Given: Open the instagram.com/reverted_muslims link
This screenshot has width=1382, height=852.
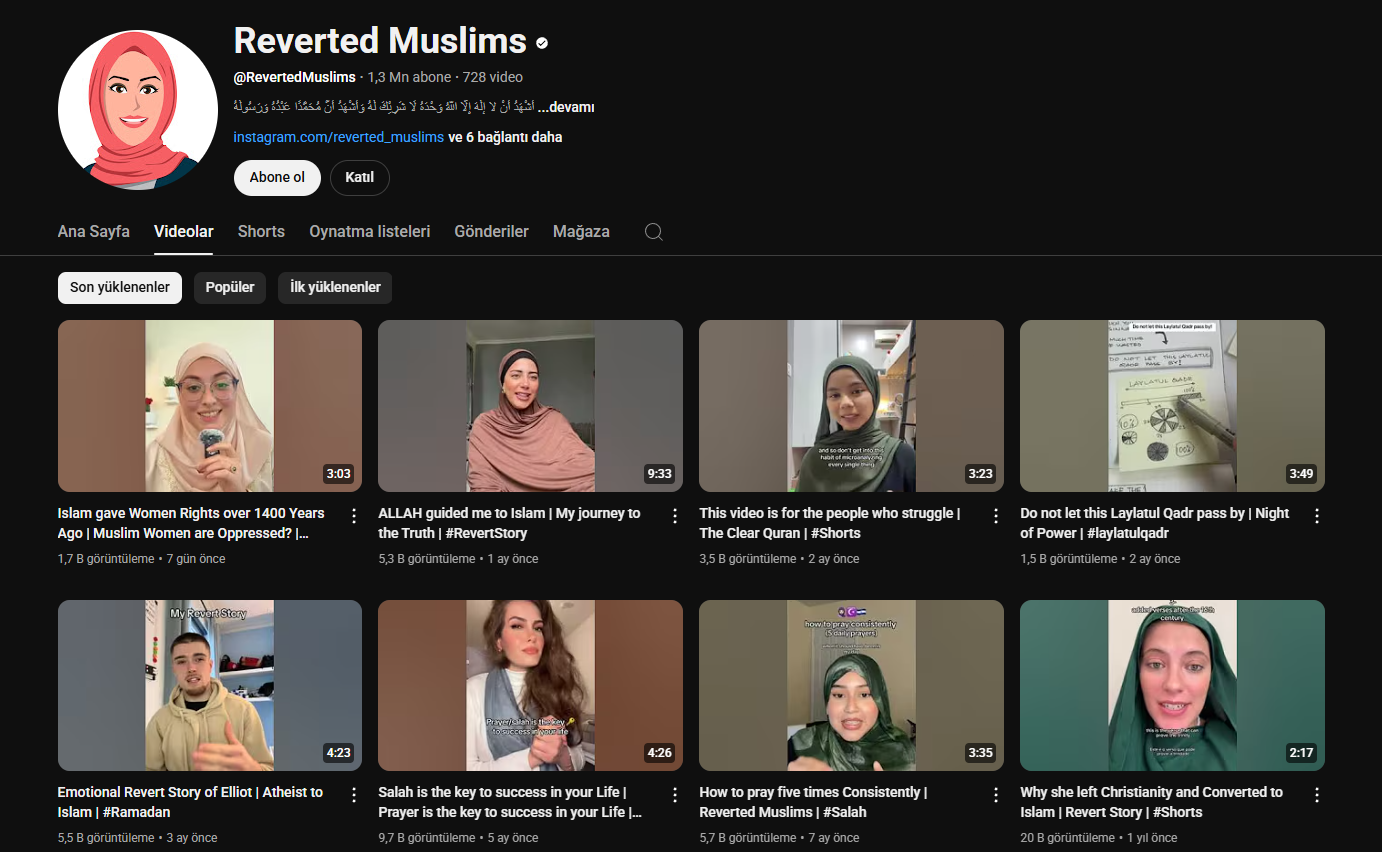Looking at the screenshot, I should 339,137.
